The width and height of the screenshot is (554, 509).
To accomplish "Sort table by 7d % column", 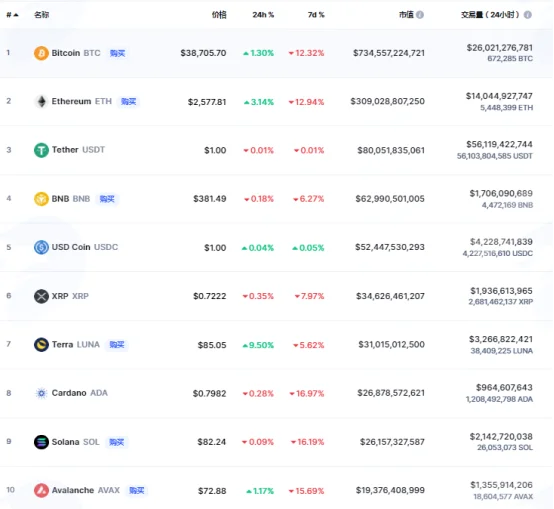I will pyautogui.click(x=316, y=15).
